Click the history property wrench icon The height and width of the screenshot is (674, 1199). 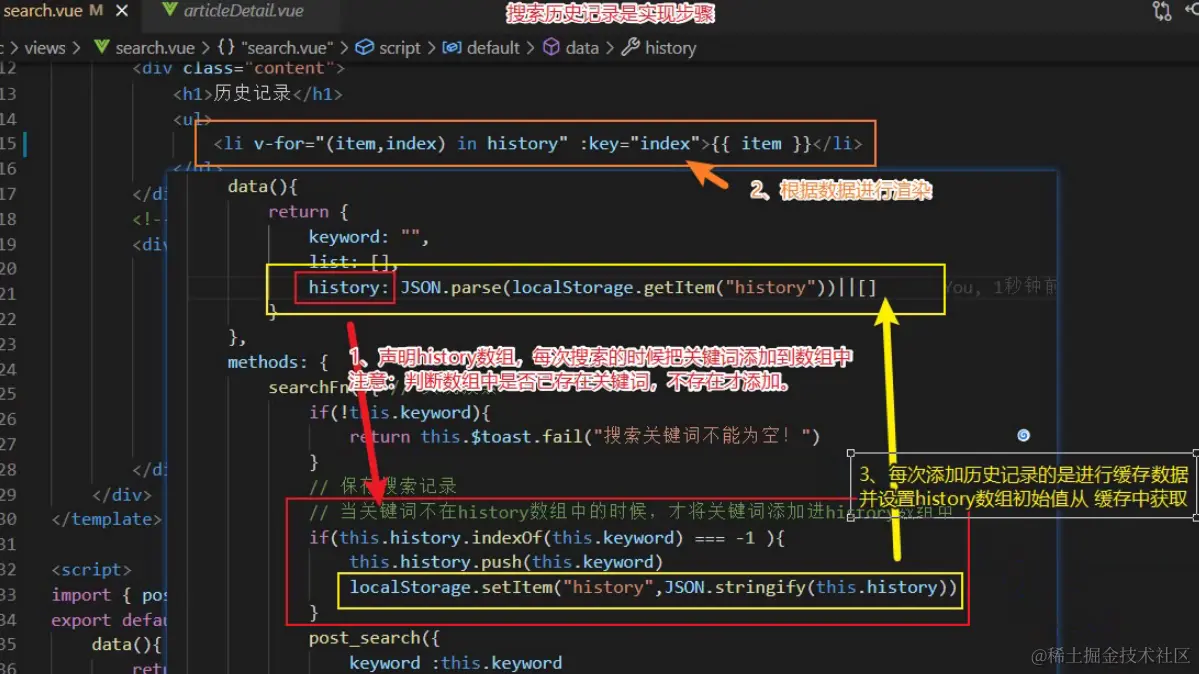pos(630,47)
